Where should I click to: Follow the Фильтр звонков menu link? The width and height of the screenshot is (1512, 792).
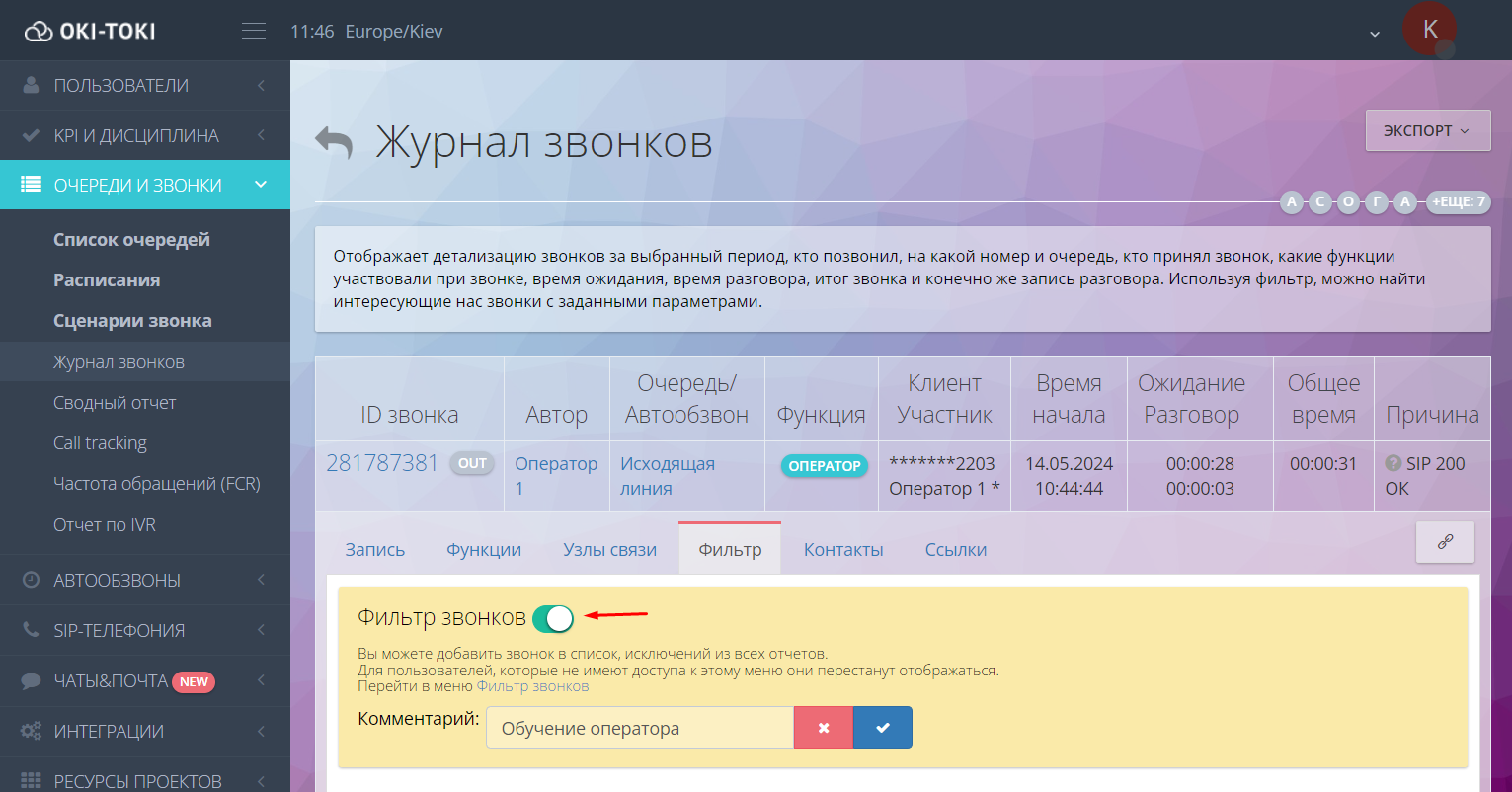pyautogui.click(x=532, y=686)
